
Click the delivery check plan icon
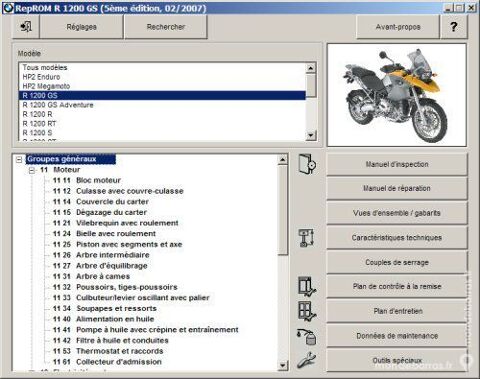click(307, 286)
